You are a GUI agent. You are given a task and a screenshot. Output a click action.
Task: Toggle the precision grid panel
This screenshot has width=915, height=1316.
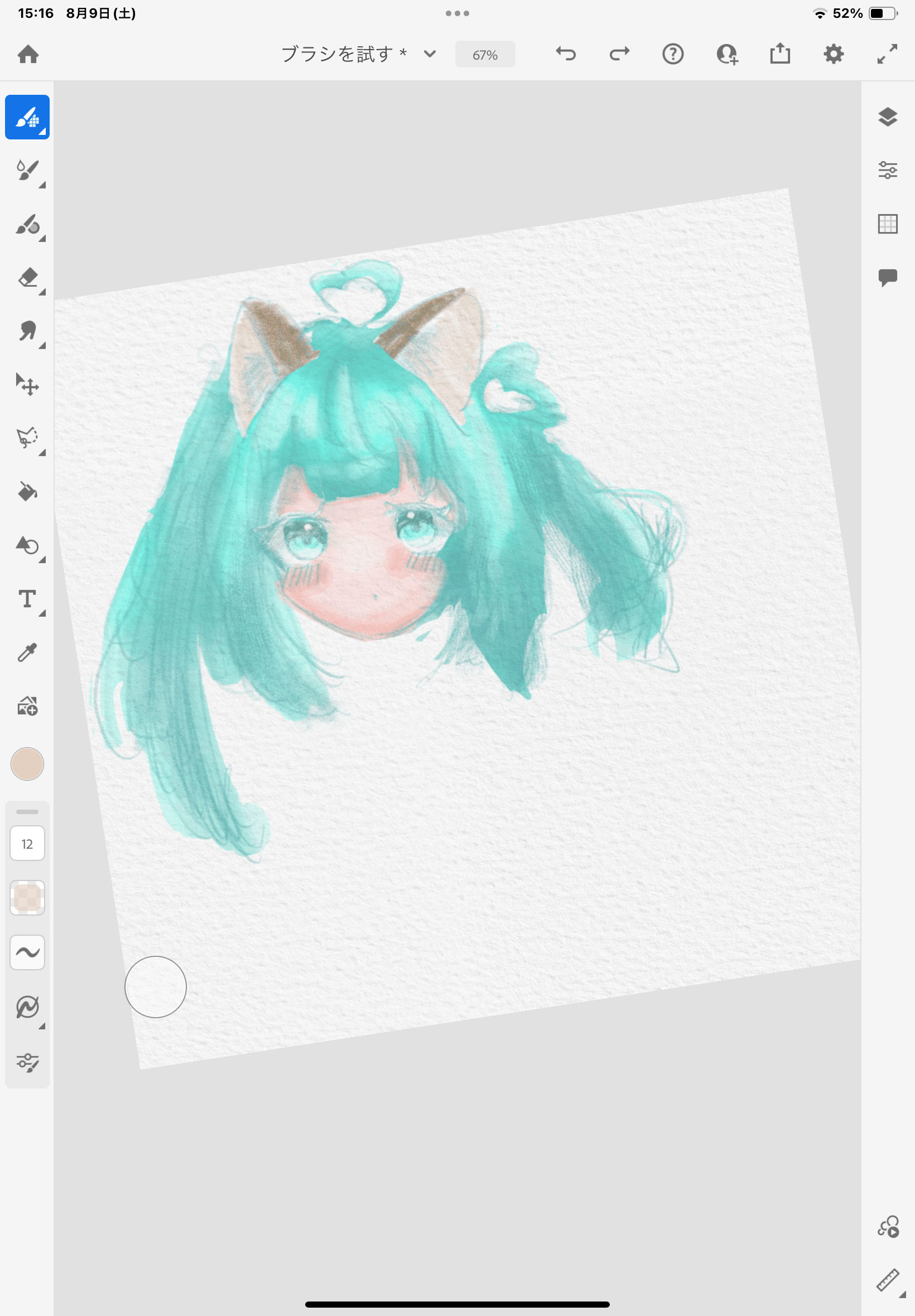click(x=888, y=224)
